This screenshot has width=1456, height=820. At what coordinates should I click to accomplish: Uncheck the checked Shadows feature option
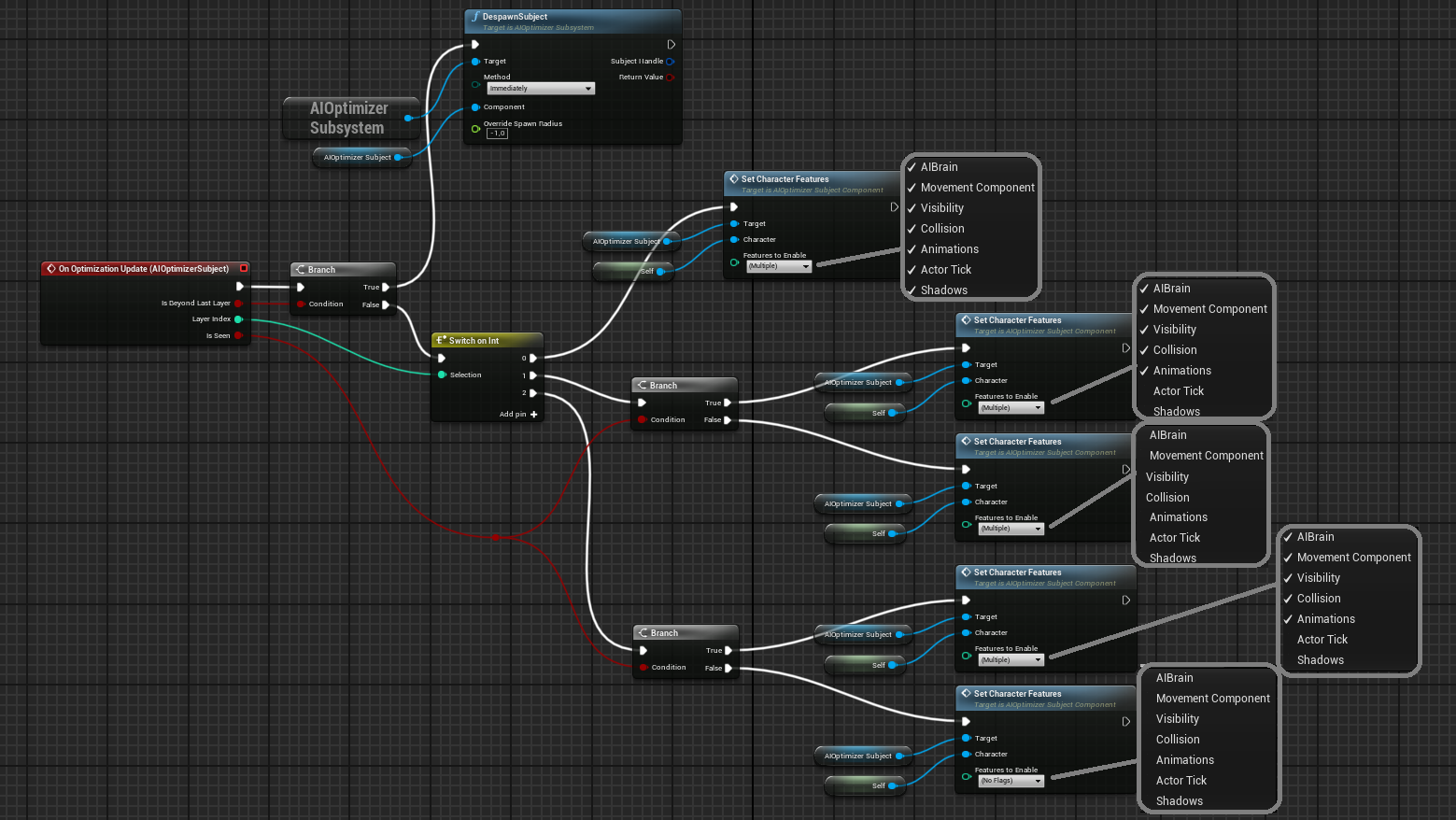(x=943, y=290)
